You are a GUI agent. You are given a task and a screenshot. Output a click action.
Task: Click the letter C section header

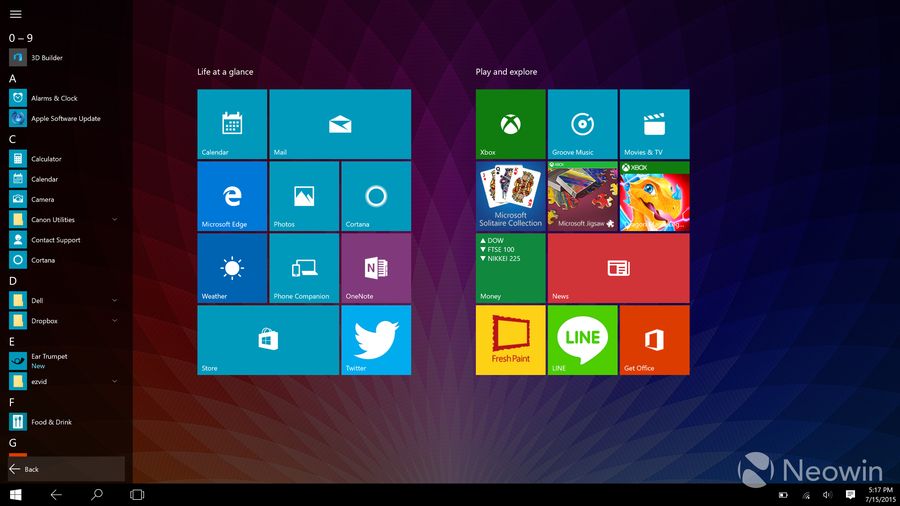pyautogui.click(x=13, y=139)
